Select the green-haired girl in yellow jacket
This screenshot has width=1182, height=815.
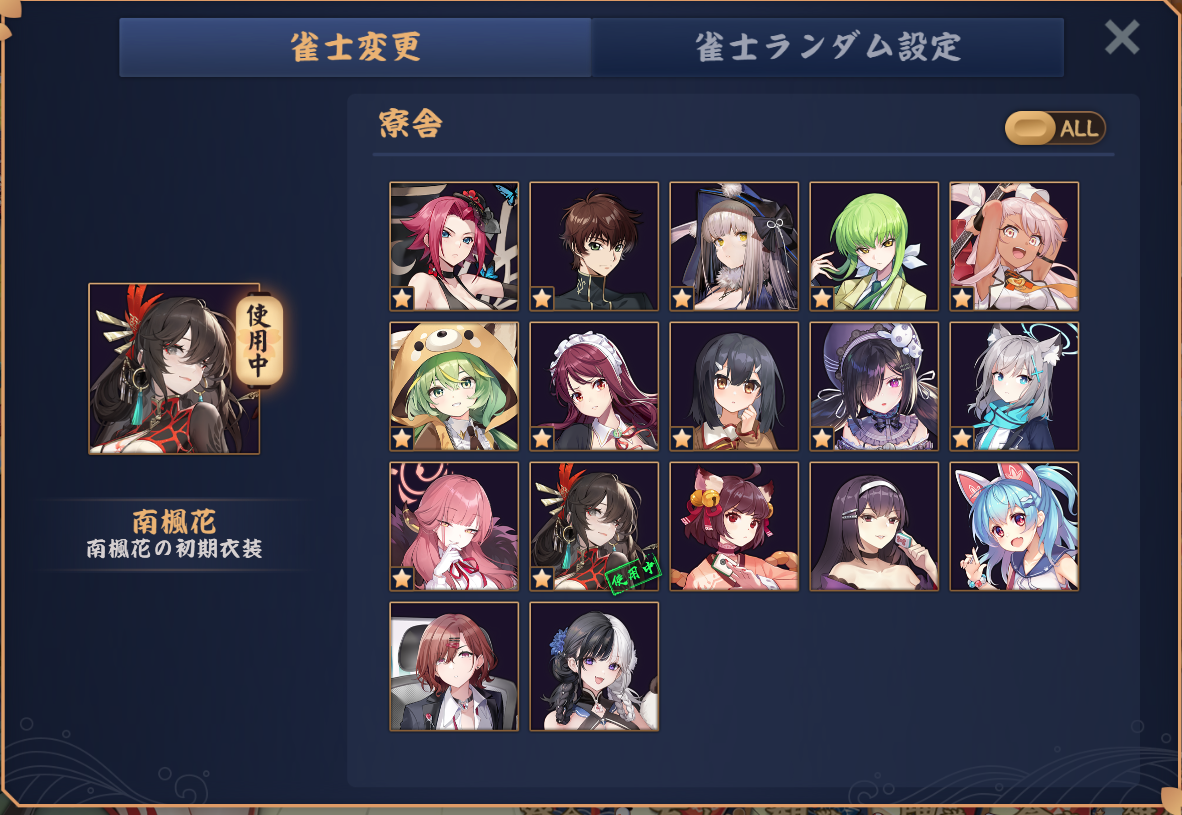click(874, 247)
